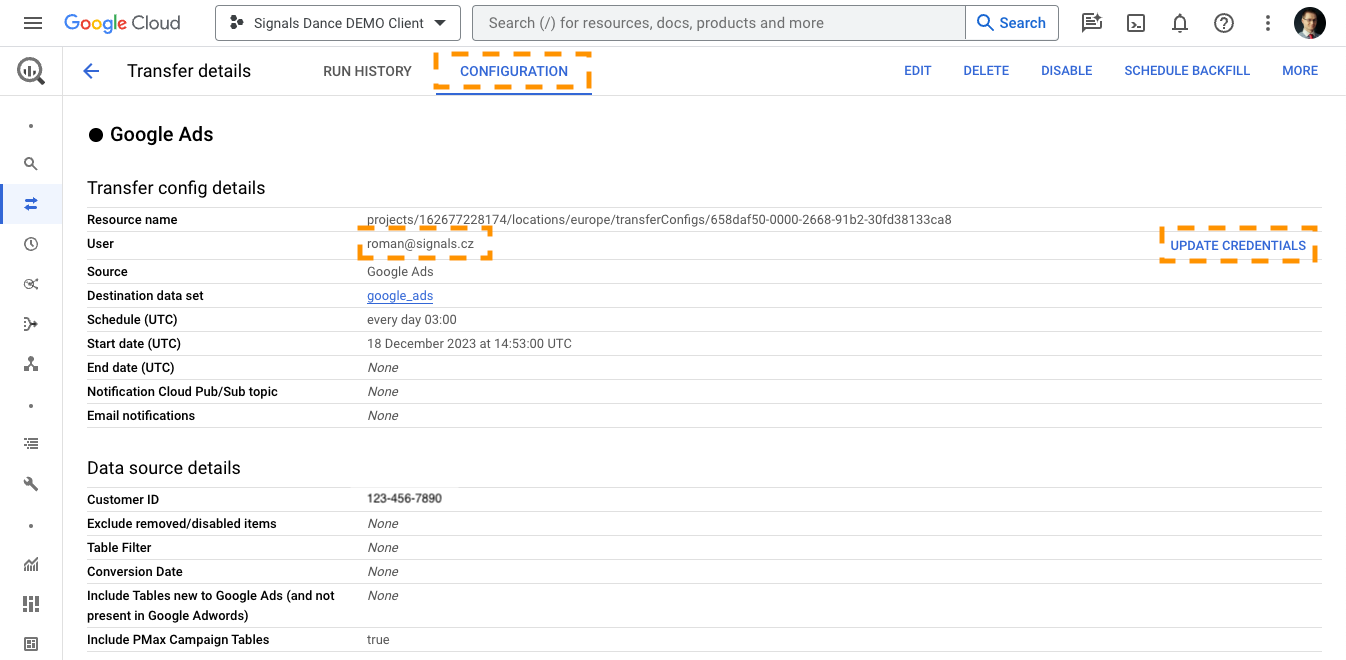Open SQL translation wrench icon
The image size is (1346, 660).
tap(31, 484)
